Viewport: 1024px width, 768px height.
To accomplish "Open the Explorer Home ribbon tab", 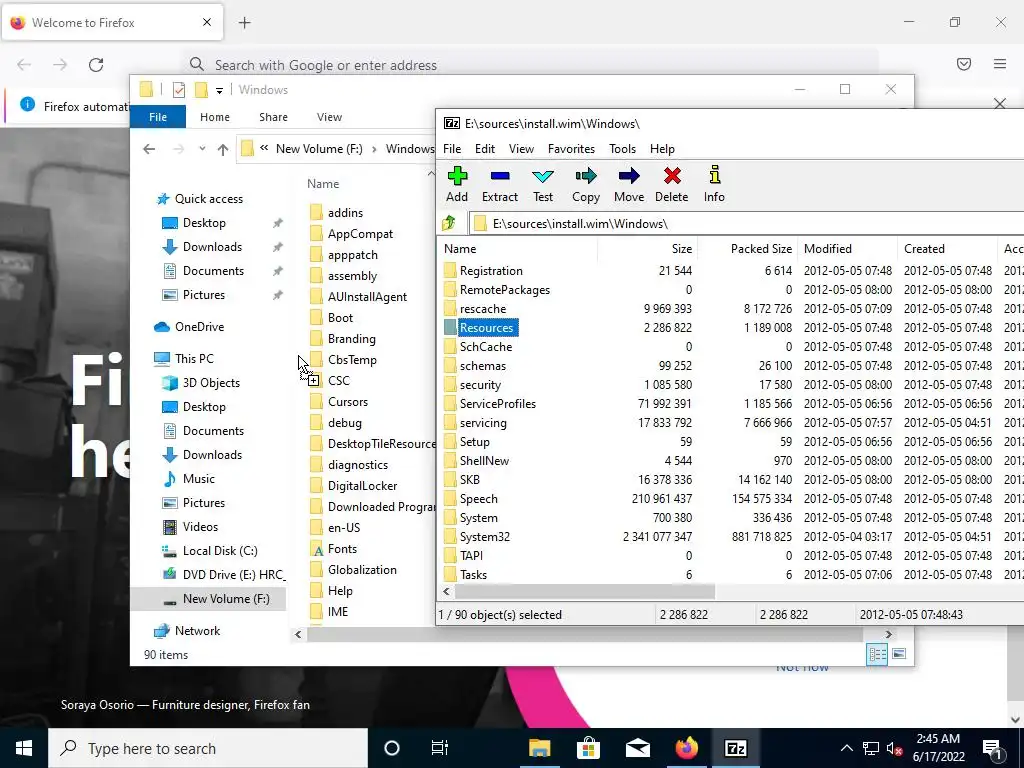I will coord(215,117).
